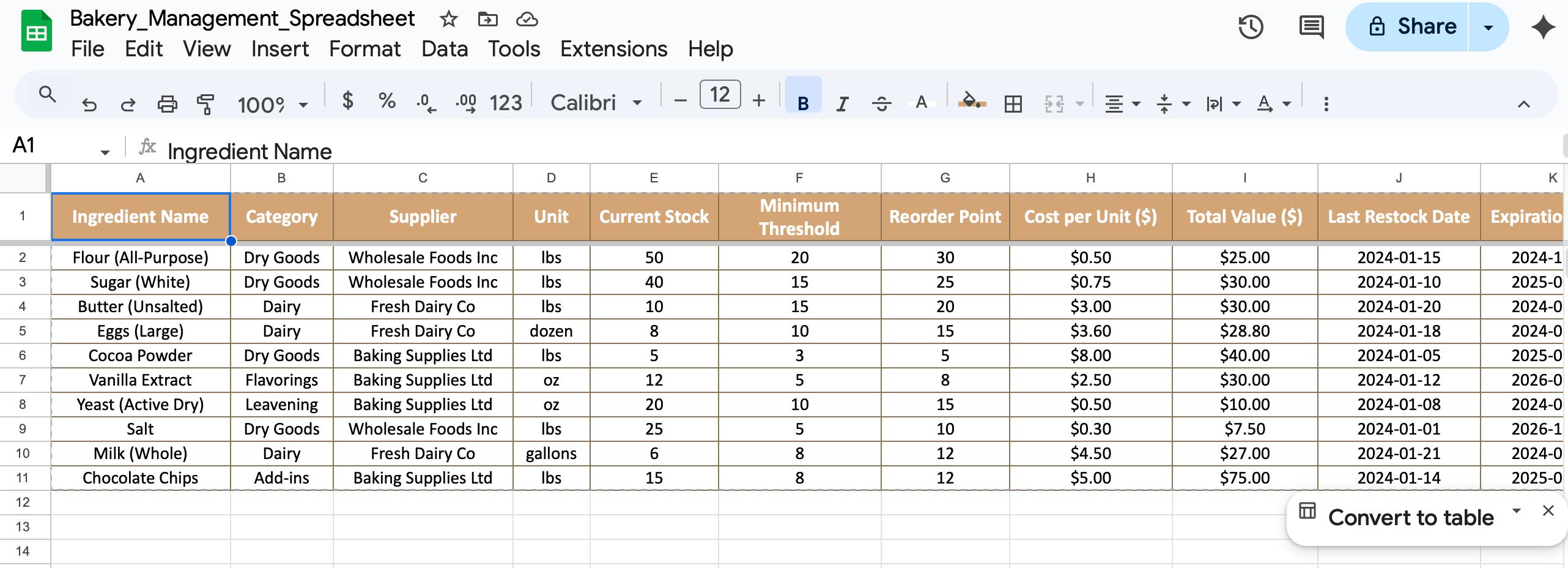
Task: Click the Gemini sparkle icon
Action: (x=1543, y=27)
